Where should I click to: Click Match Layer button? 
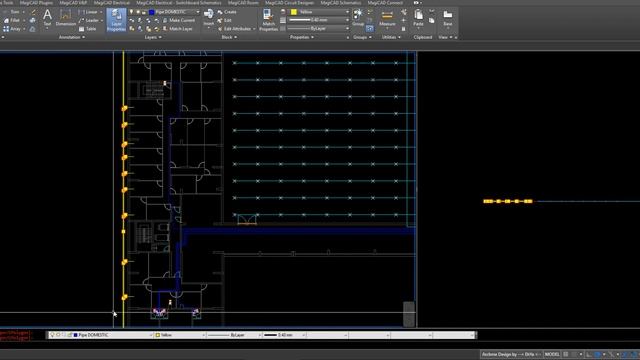178,29
